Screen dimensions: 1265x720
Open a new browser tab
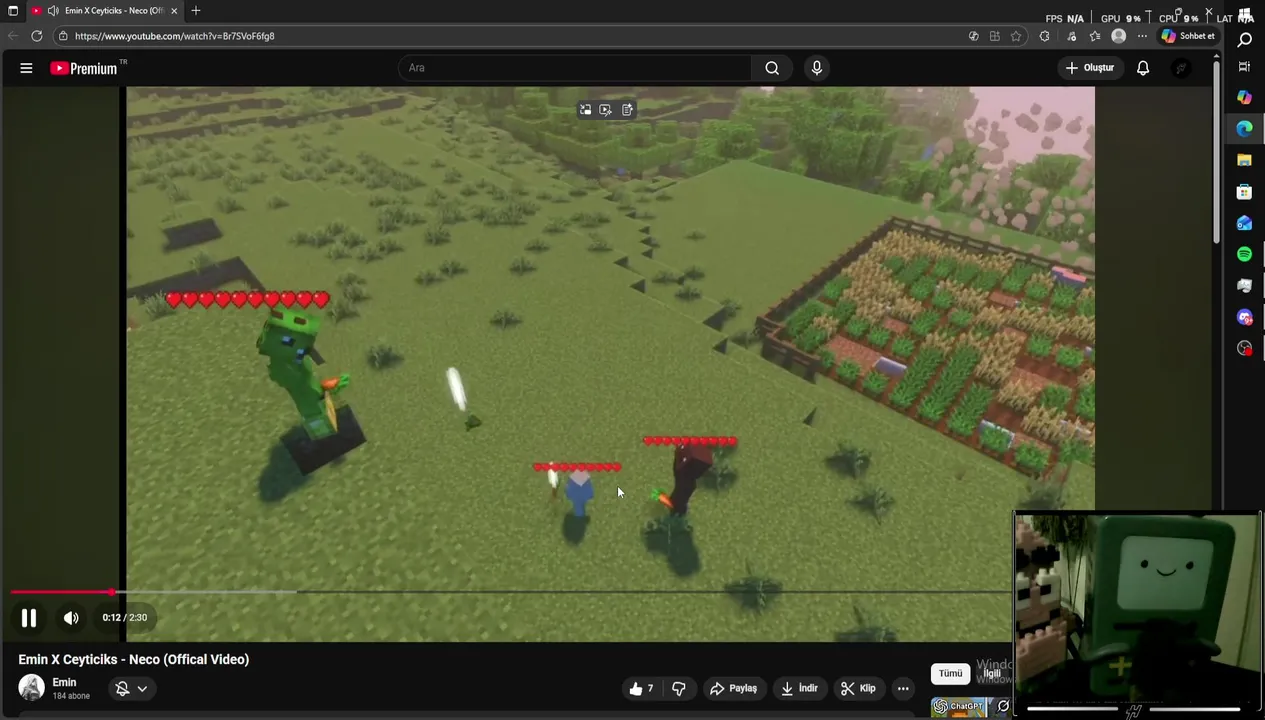coord(196,10)
